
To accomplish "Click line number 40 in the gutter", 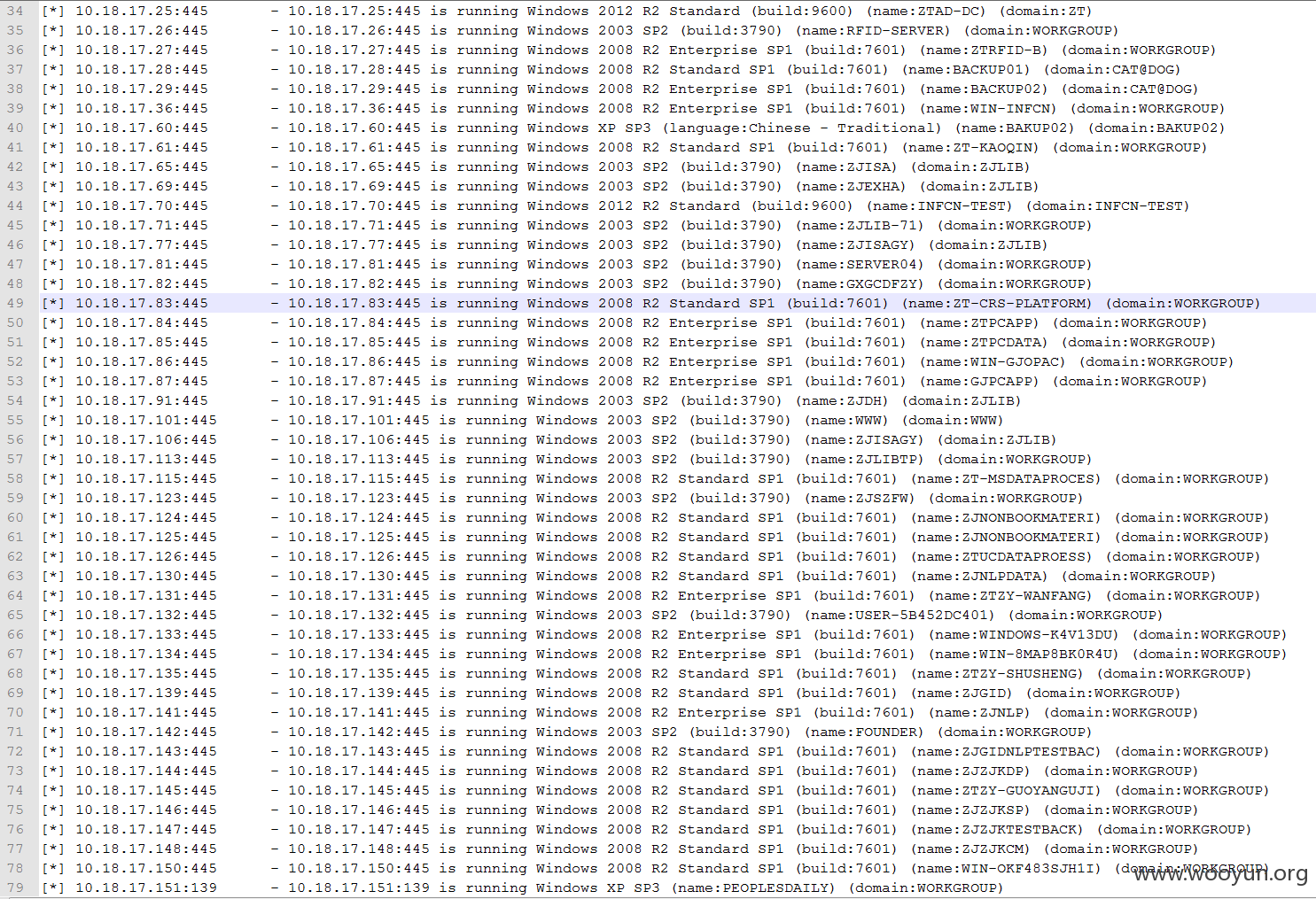I will [16, 128].
